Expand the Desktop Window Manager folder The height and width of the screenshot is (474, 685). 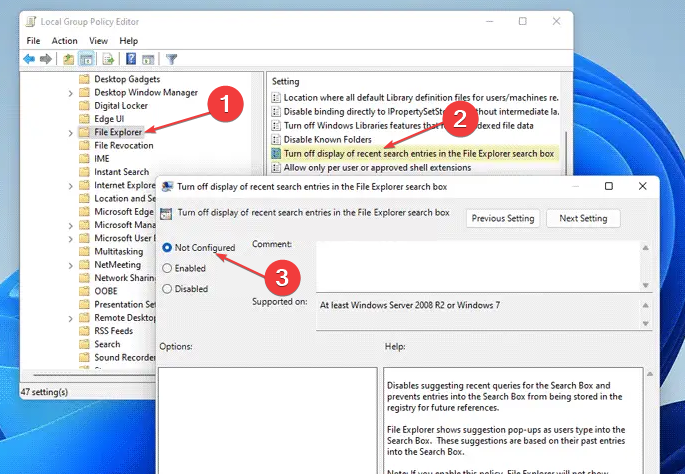(x=70, y=93)
